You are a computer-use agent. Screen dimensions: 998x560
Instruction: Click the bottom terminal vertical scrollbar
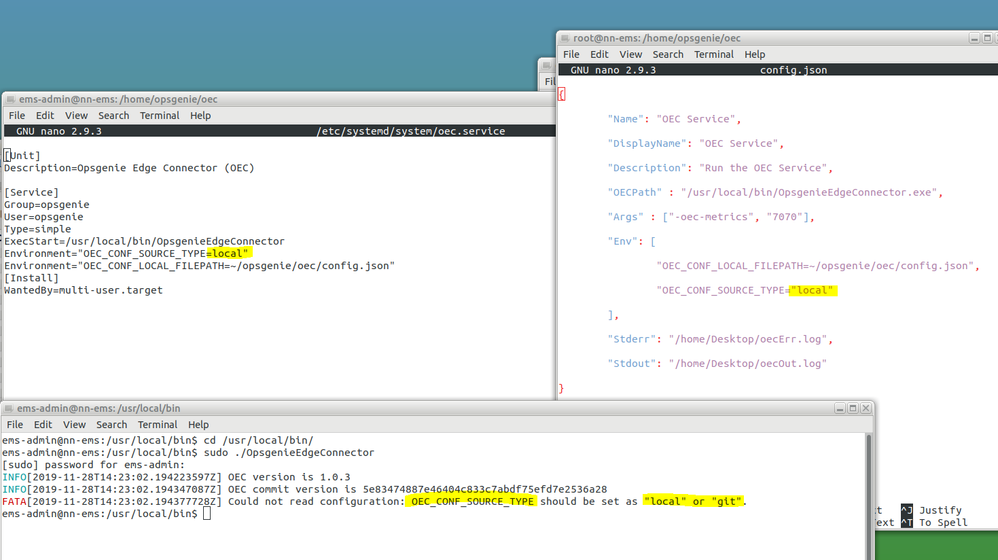(869, 496)
